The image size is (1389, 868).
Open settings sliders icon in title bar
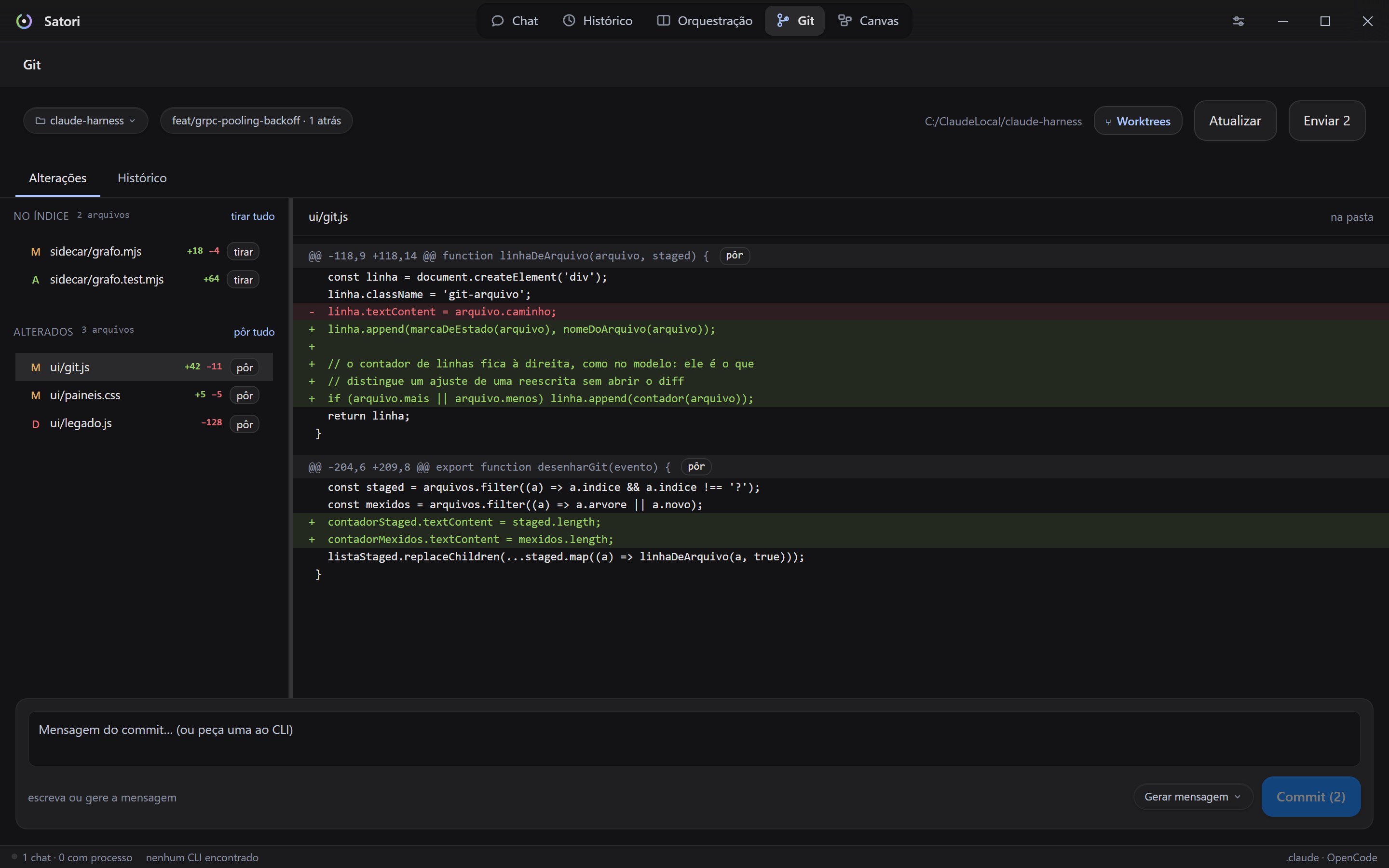coord(1238,21)
